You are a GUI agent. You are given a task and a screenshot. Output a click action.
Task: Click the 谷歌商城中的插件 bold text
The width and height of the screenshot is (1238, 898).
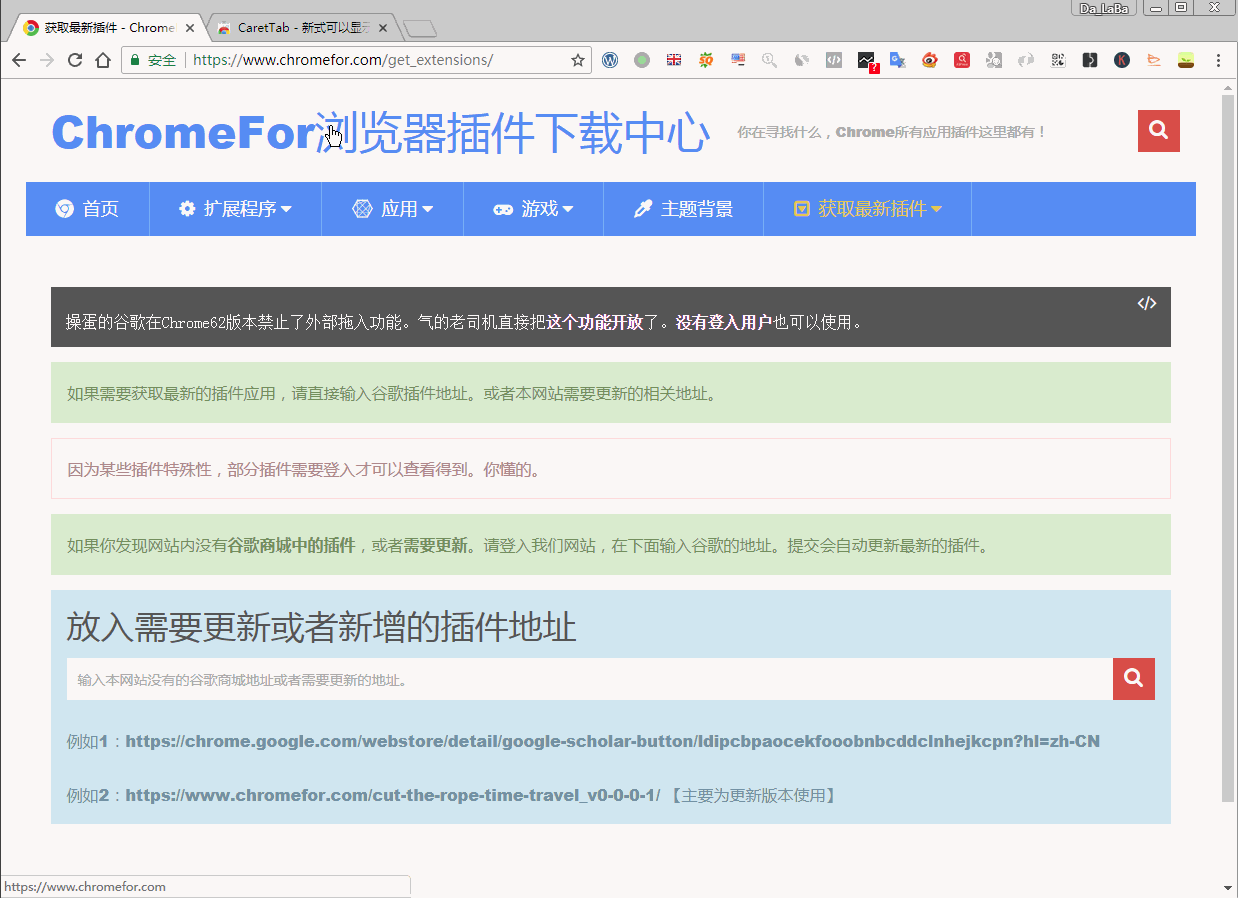291,546
